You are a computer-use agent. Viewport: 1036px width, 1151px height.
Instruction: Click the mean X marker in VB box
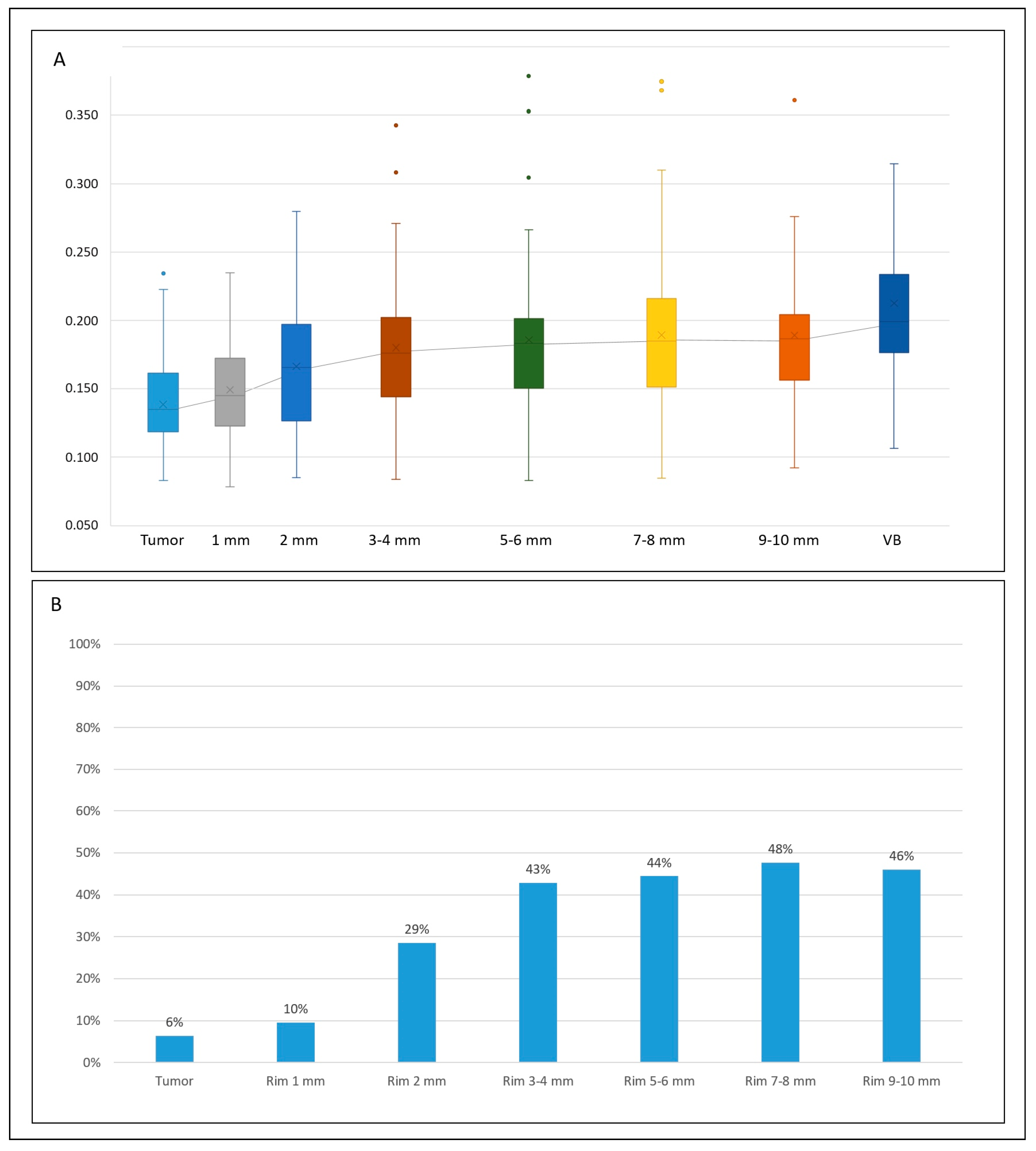coord(894,303)
